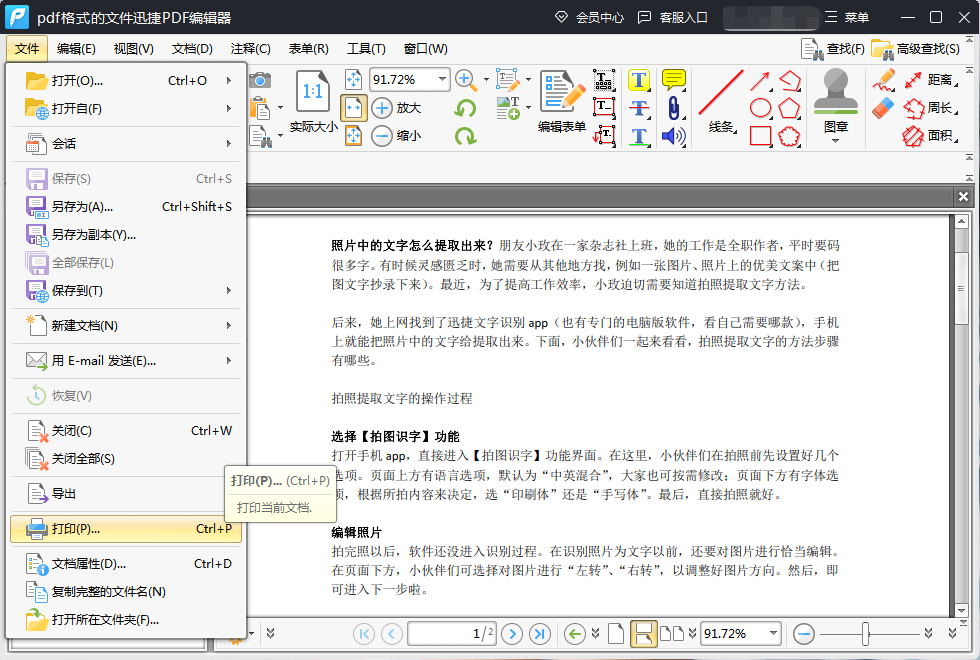Toggle two-page facing layout in status bar

pyautogui.click(x=672, y=633)
